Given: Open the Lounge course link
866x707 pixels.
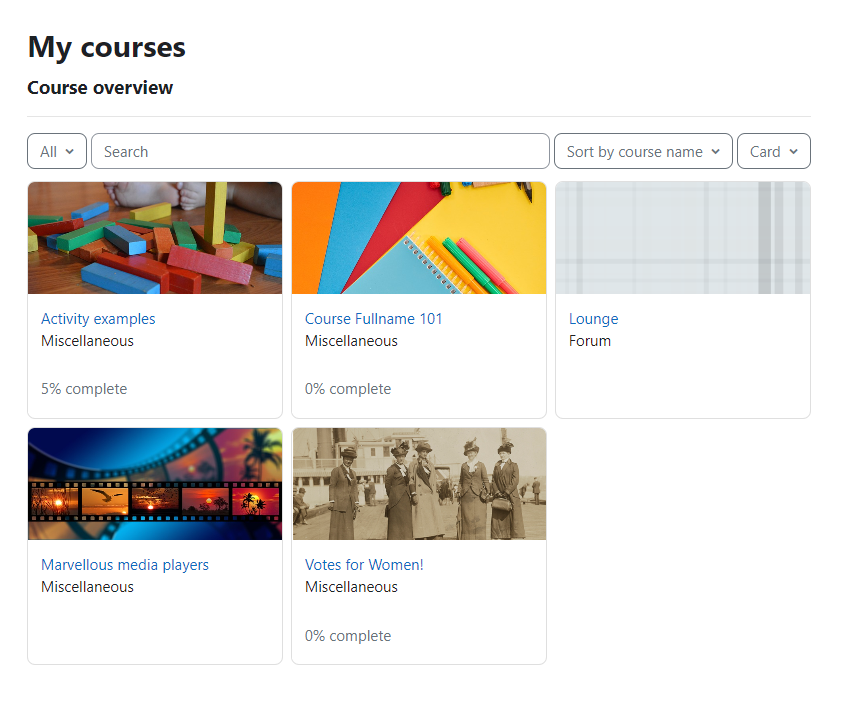Looking at the screenshot, I should click(594, 319).
